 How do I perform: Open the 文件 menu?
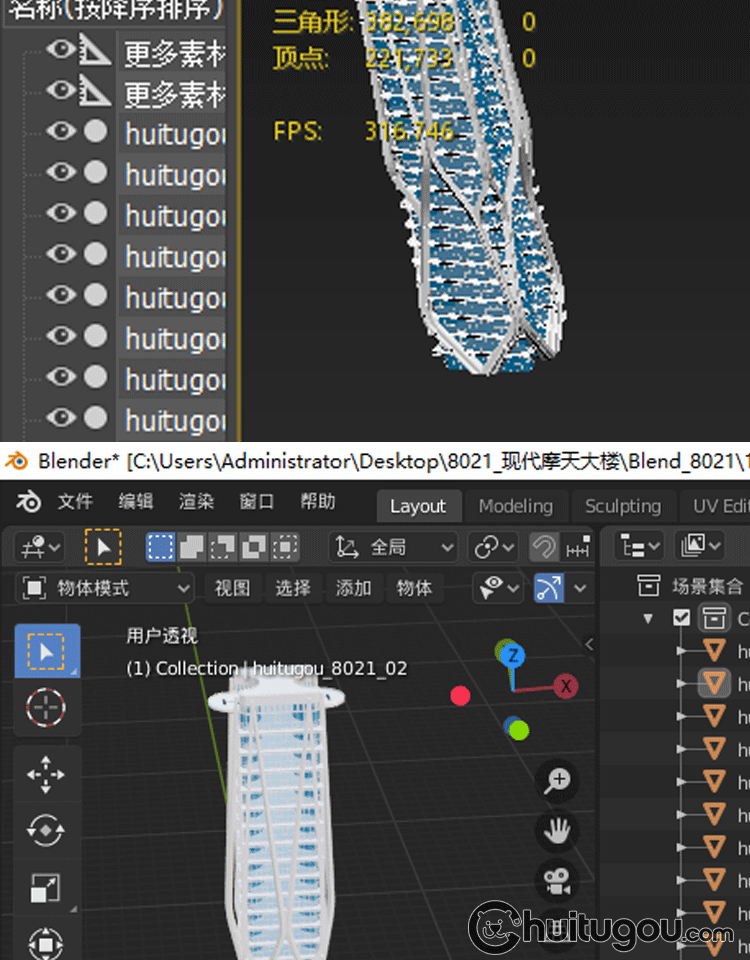(x=75, y=502)
